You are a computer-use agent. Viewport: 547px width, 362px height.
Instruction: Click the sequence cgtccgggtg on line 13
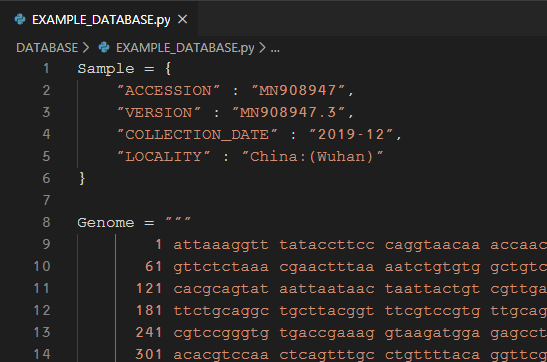click(x=221, y=333)
